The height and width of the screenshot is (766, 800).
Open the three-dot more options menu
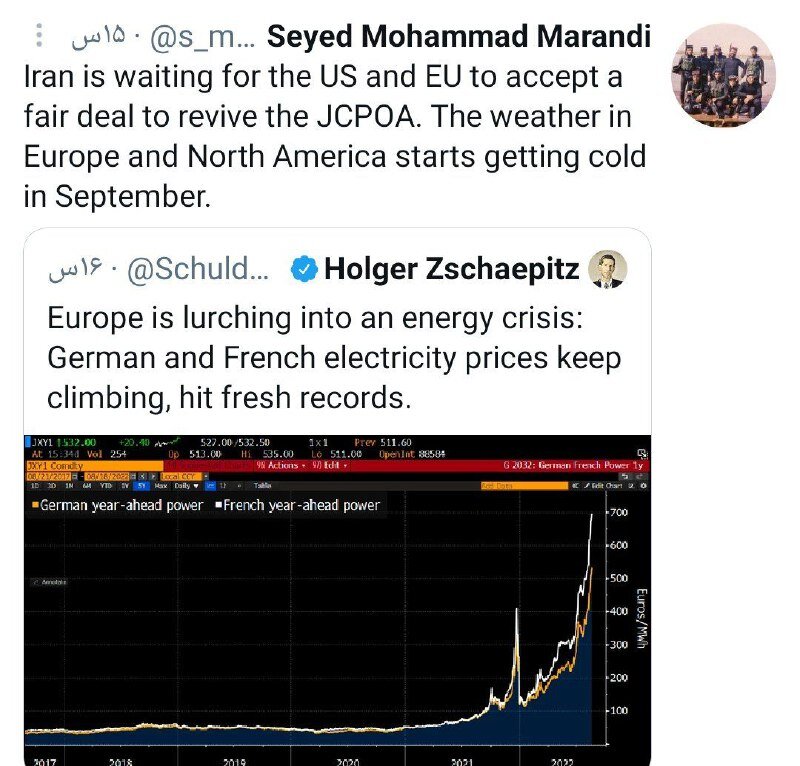point(40,37)
